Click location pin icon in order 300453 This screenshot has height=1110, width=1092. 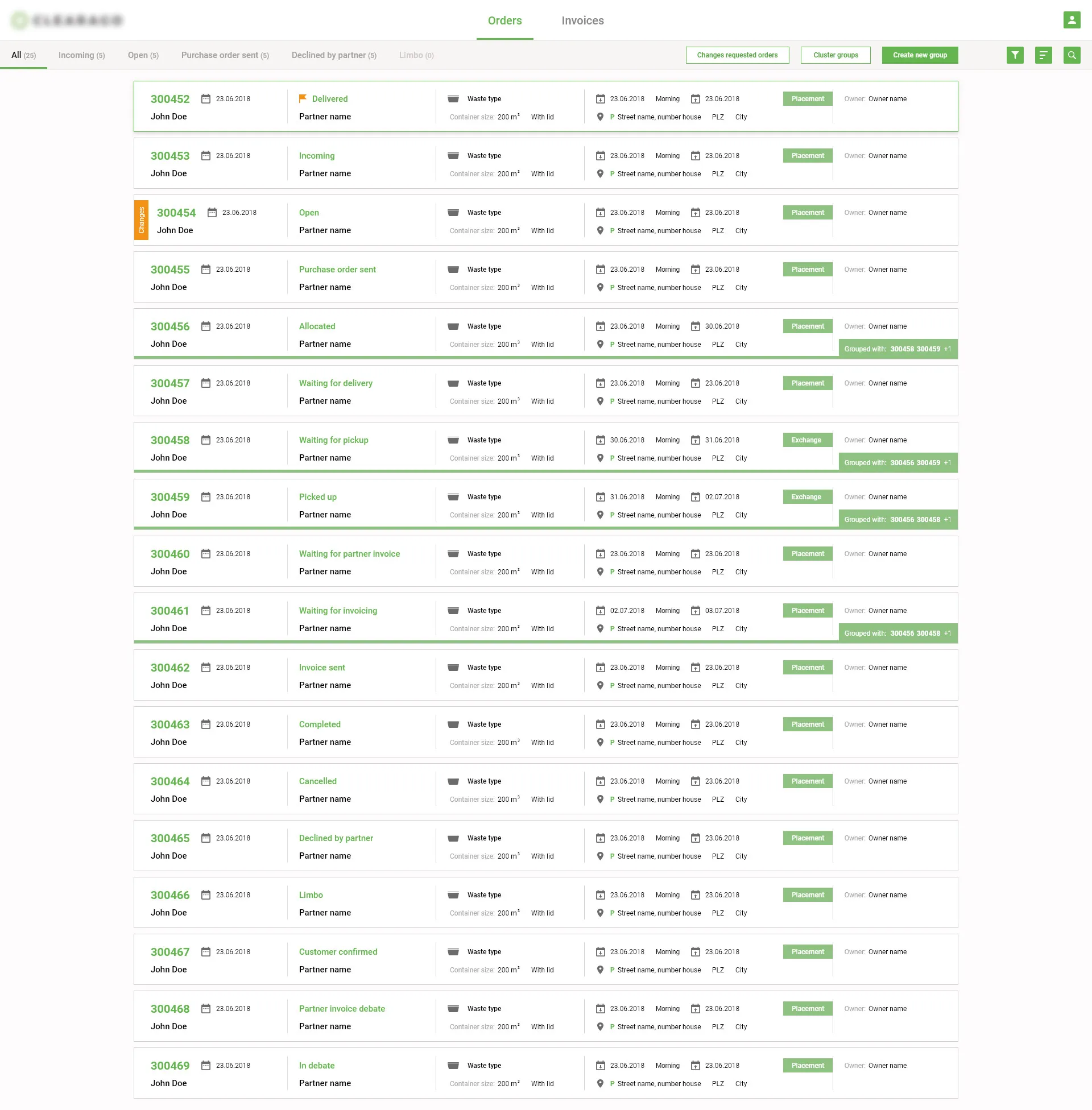pos(600,174)
